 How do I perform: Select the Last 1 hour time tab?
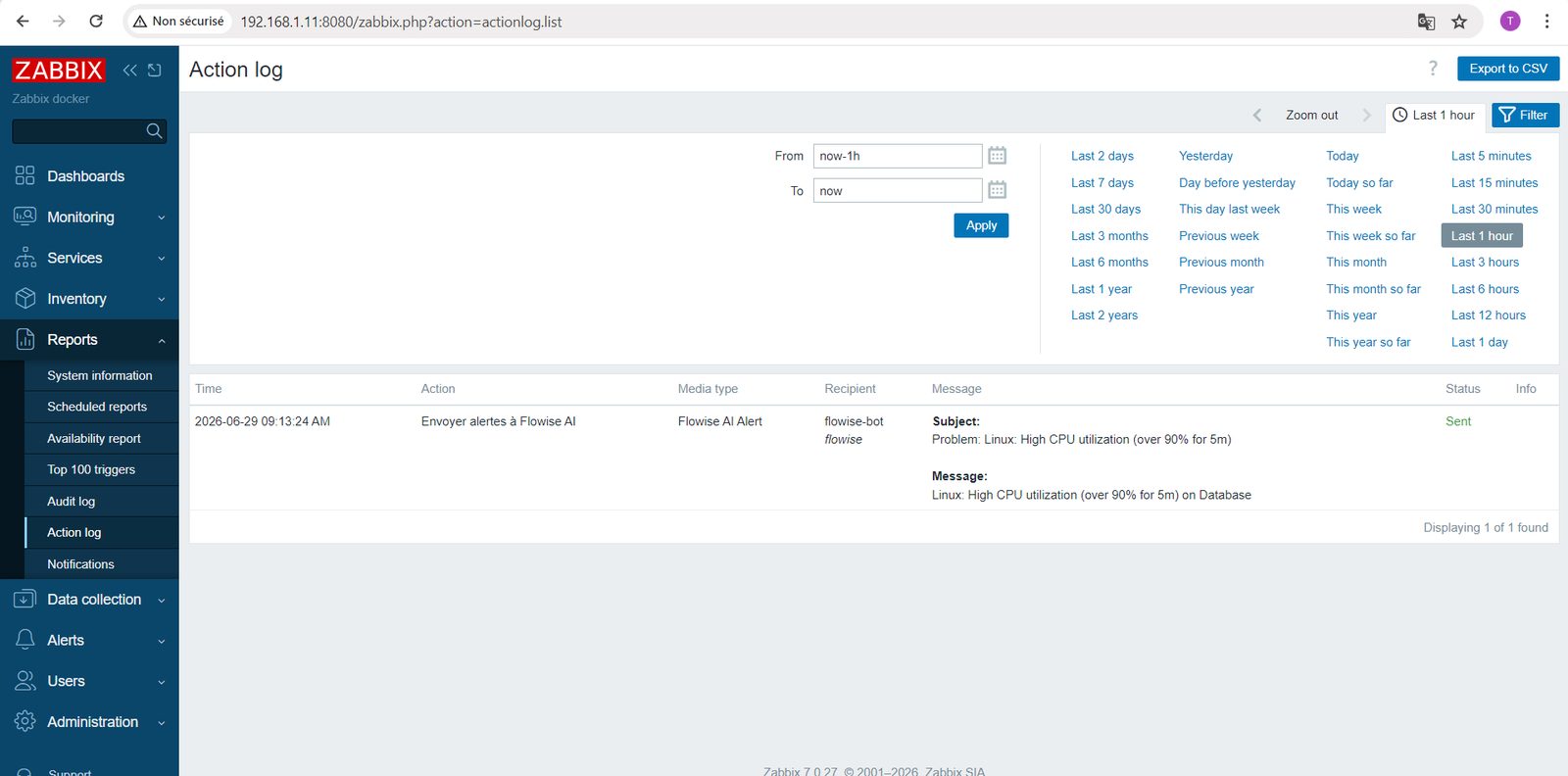click(x=1435, y=115)
